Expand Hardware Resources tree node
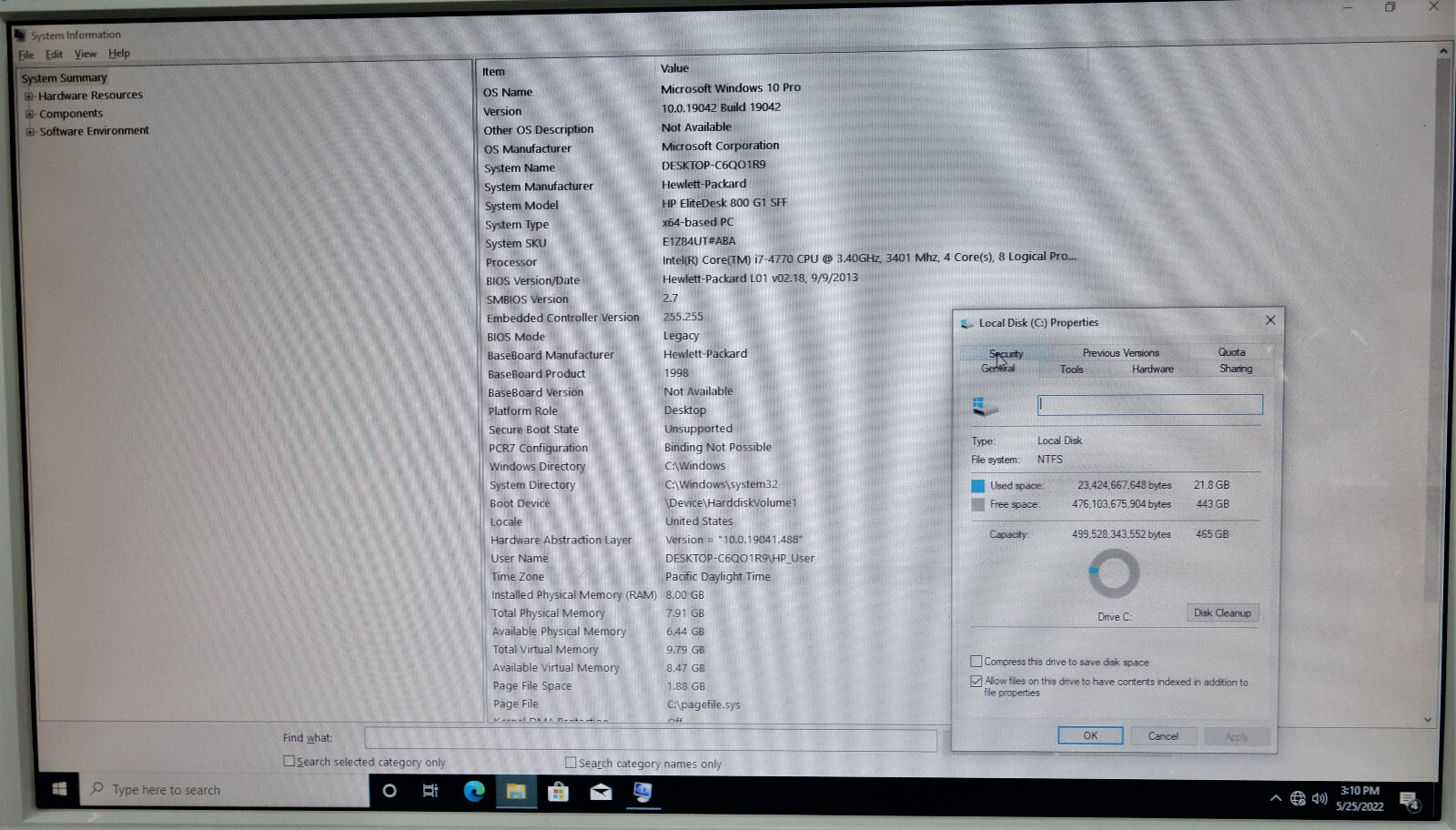The width and height of the screenshot is (1456, 830). coord(29,96)
